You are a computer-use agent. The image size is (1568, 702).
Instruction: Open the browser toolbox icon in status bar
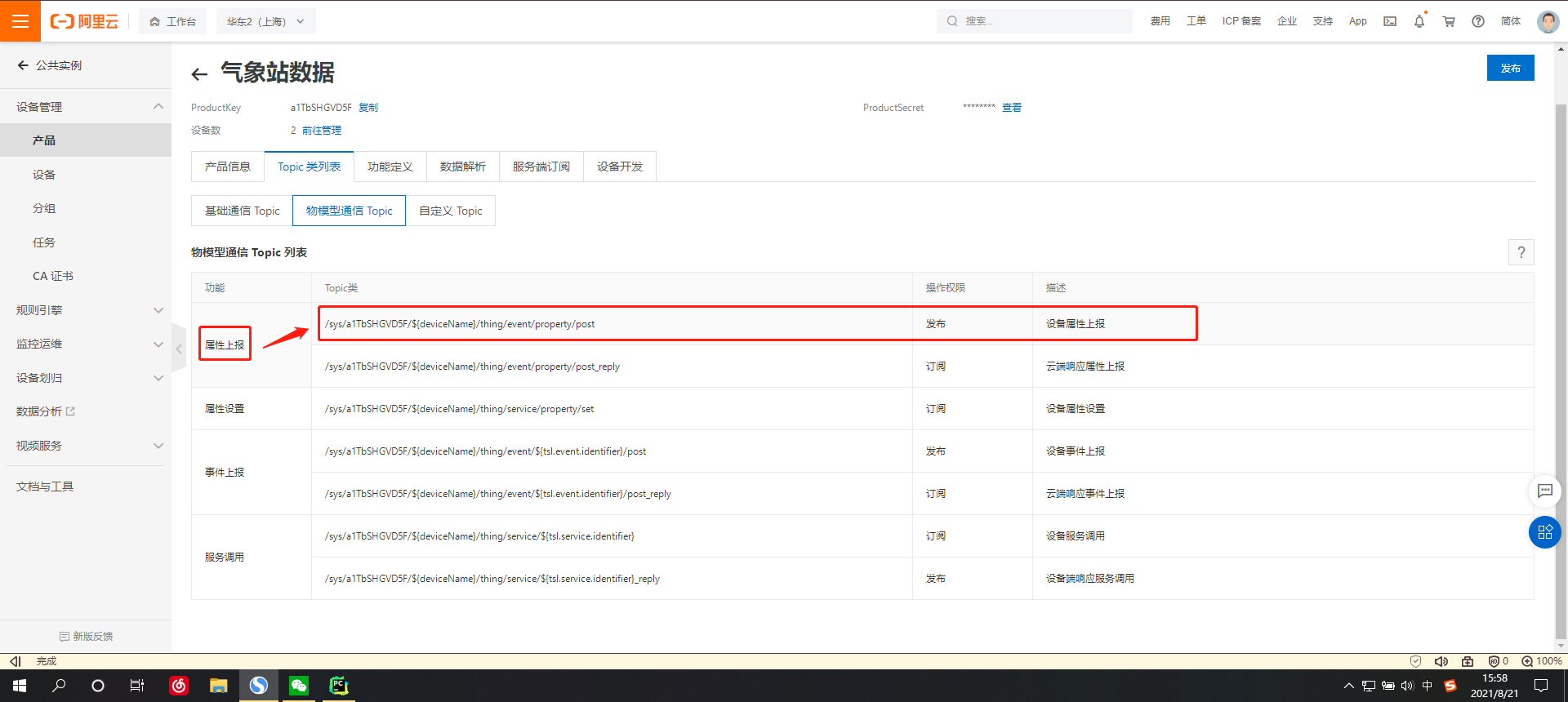[x=1468, y=661]
